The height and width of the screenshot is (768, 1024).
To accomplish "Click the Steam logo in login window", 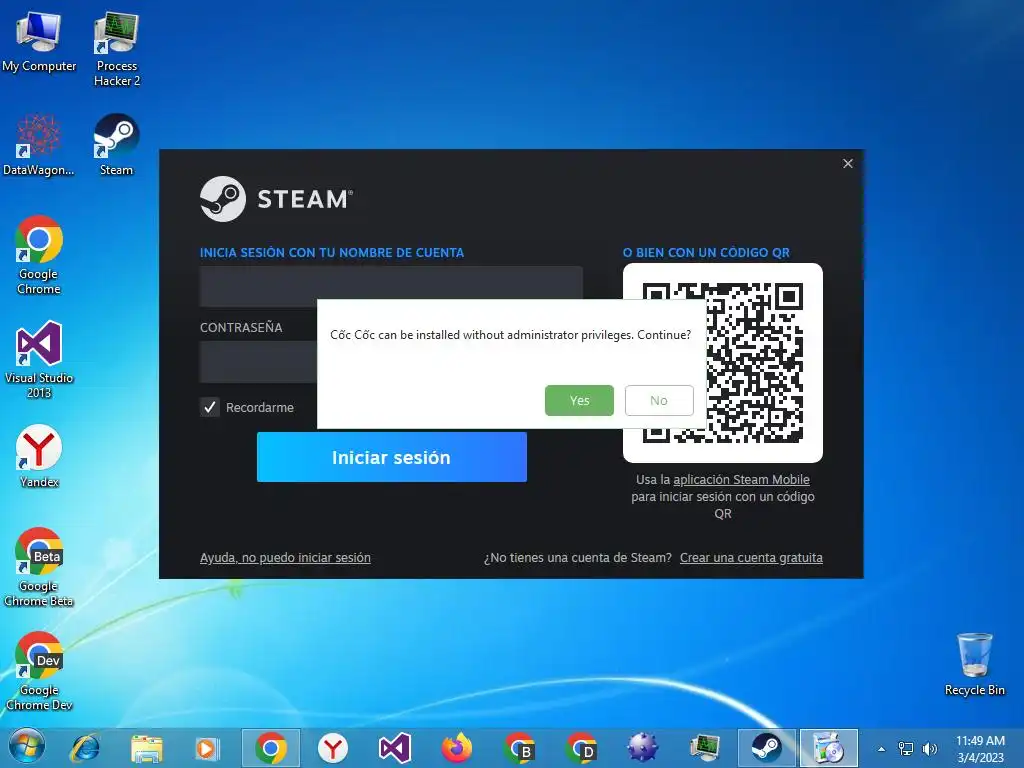I will point(276,199).
